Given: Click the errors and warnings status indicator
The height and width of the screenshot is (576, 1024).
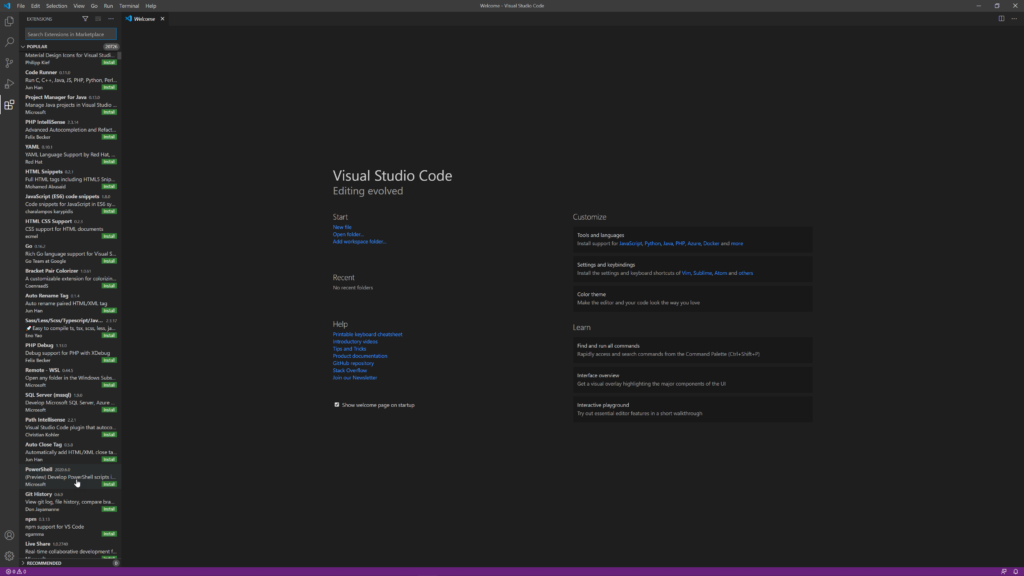Looking at the screenshot, I should pos(16,571).
